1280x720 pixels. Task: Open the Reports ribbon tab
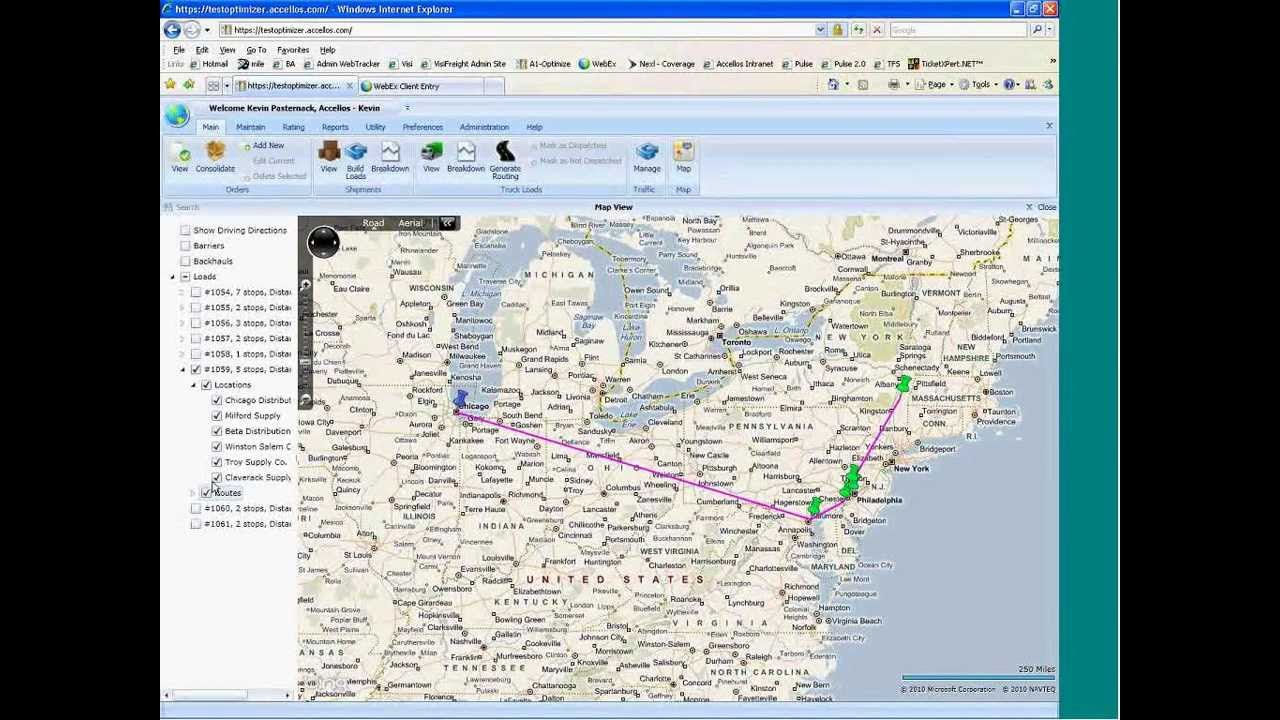tap(335, 127)
